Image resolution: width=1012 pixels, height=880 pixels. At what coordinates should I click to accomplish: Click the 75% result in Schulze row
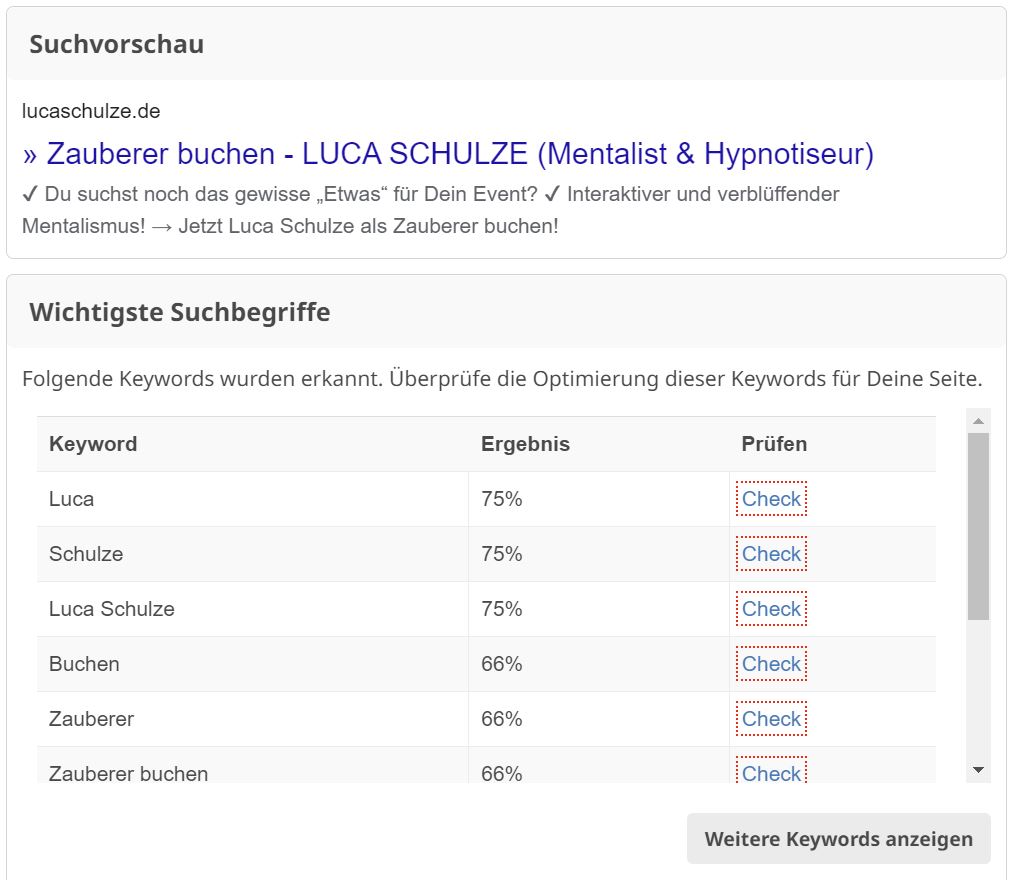pyautogui.click(x=501, y=553)
